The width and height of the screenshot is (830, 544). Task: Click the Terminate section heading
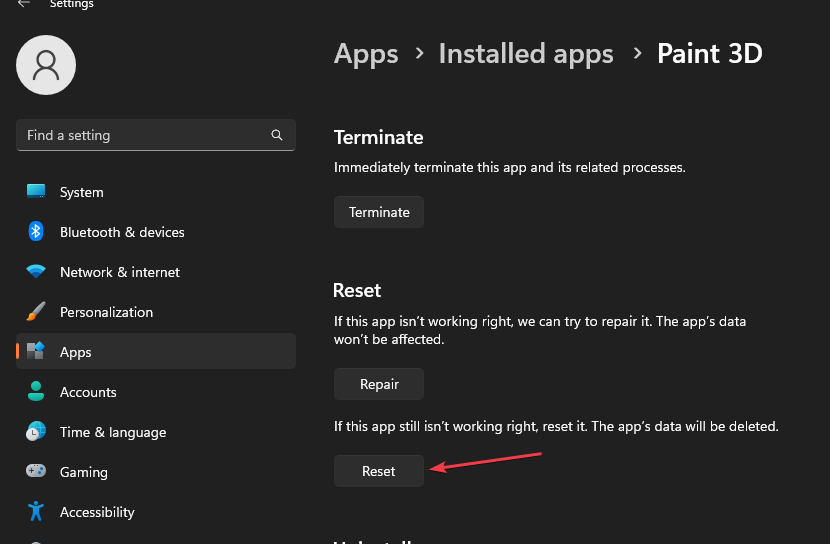pyautogui.click(x=378, y=138)
